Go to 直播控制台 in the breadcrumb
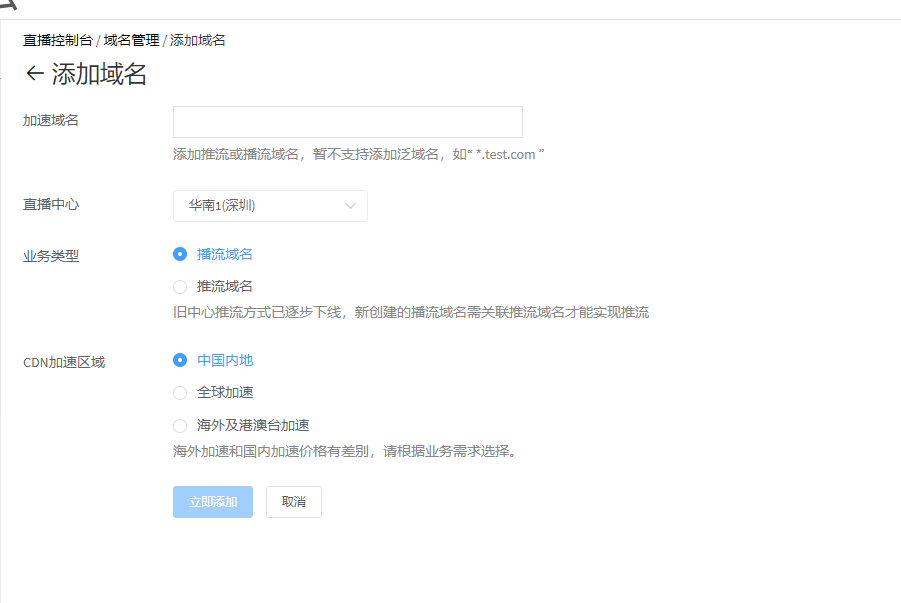This screenshot has width=901, height=603. pos(58,40)
